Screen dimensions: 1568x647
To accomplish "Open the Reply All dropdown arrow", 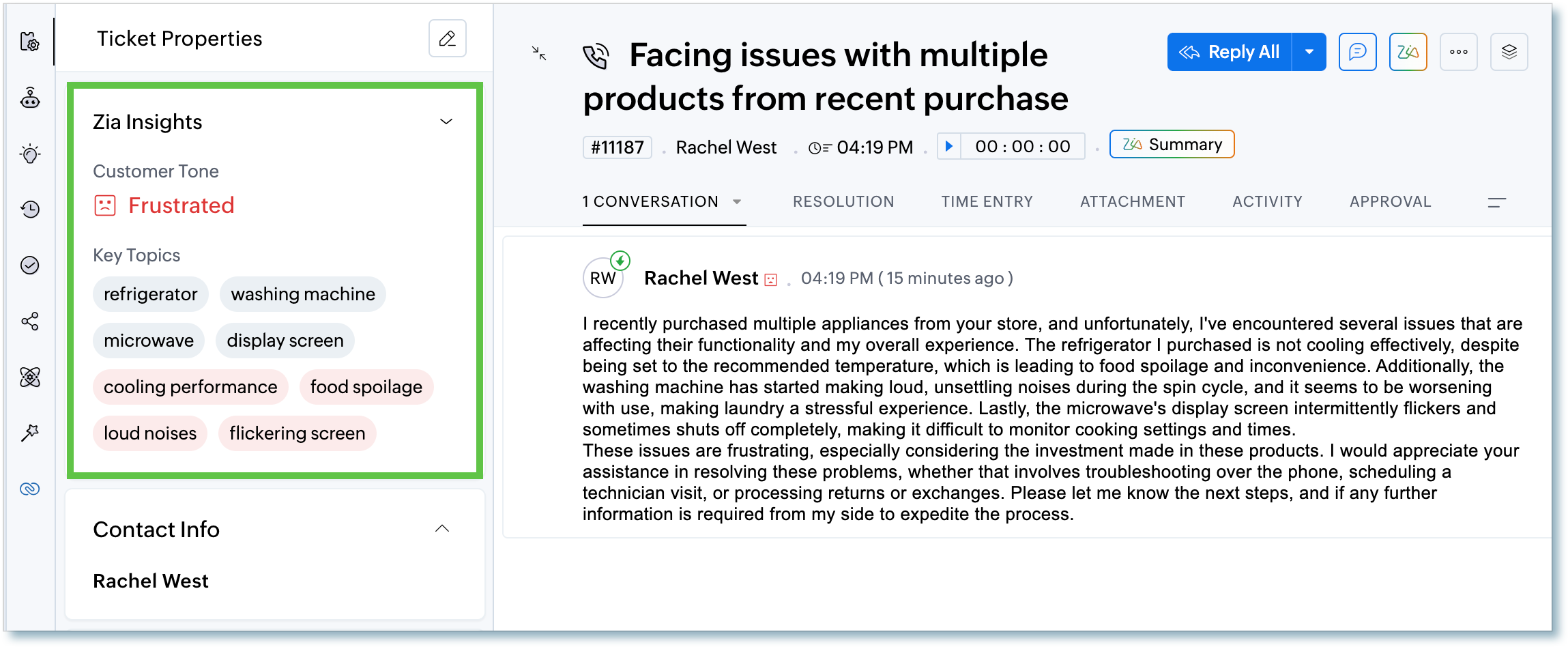I will click(x=1309, y=52).
